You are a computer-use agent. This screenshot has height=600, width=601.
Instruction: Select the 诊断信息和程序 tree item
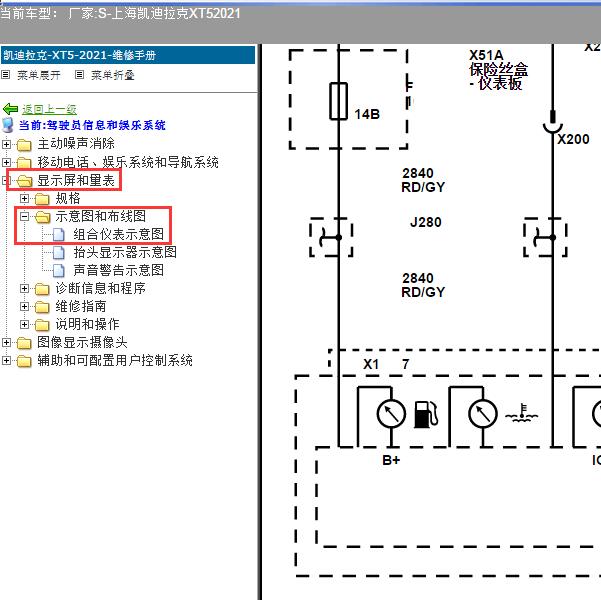coord(100,288)
